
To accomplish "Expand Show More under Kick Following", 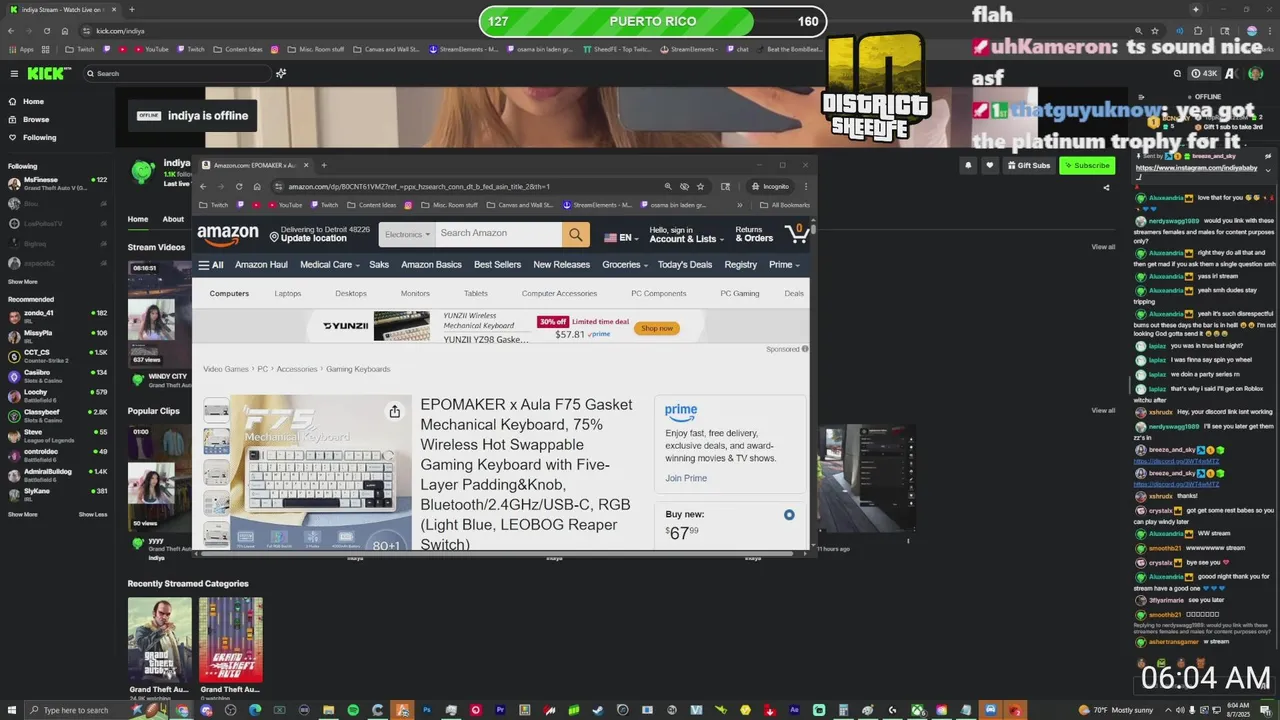I will (23, 282).
